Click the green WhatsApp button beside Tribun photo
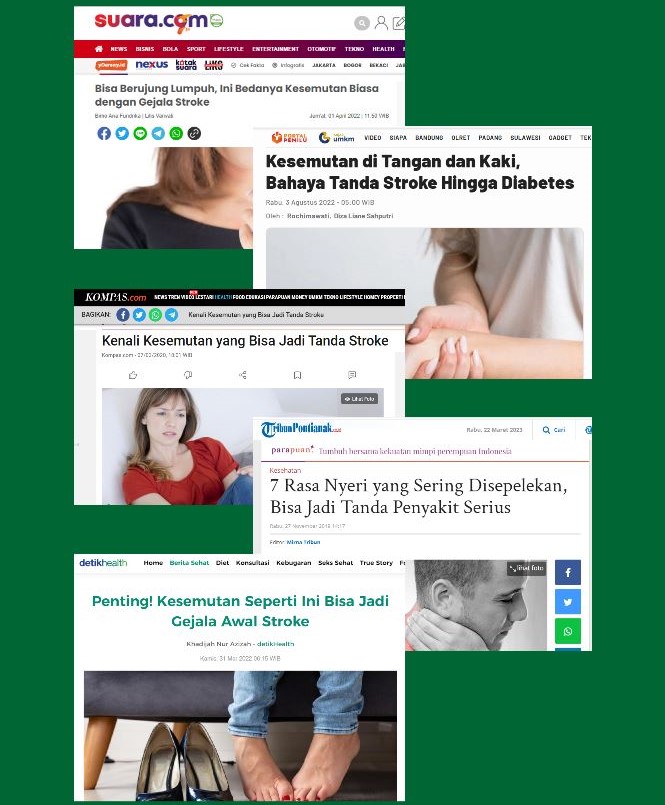This screenshot has width=665, height=805. (x=568, y=631)
